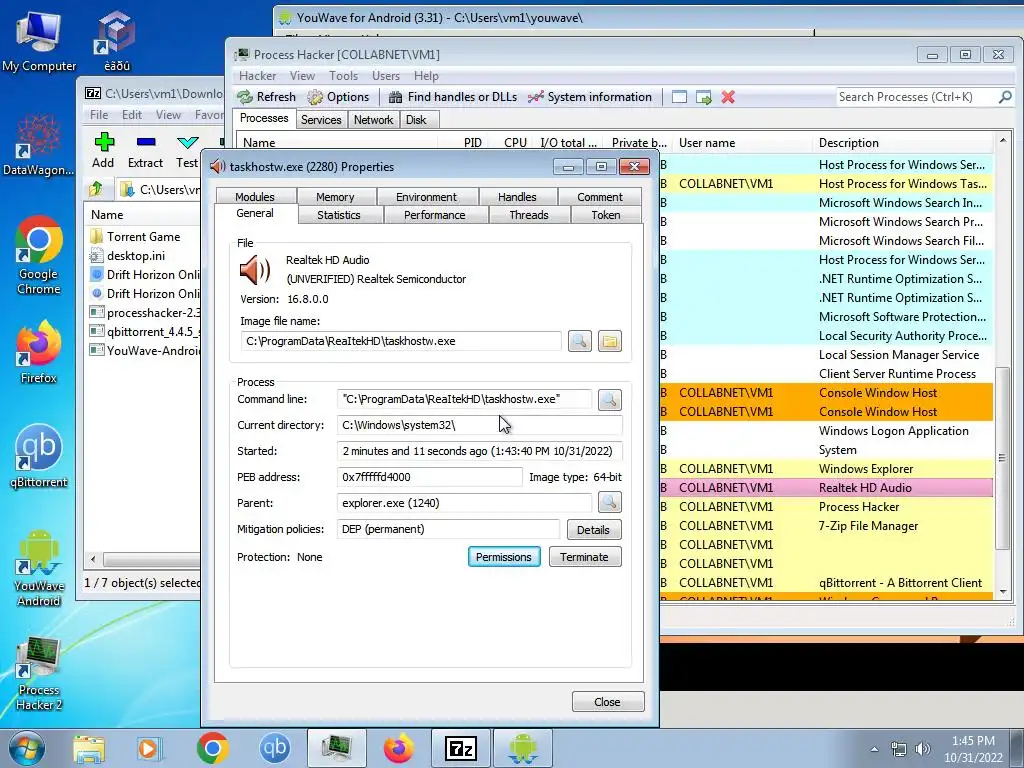
Task: Click Extract icon in 7-Zip toolbar
Action: pyautogui.click(x=145, y=150)
